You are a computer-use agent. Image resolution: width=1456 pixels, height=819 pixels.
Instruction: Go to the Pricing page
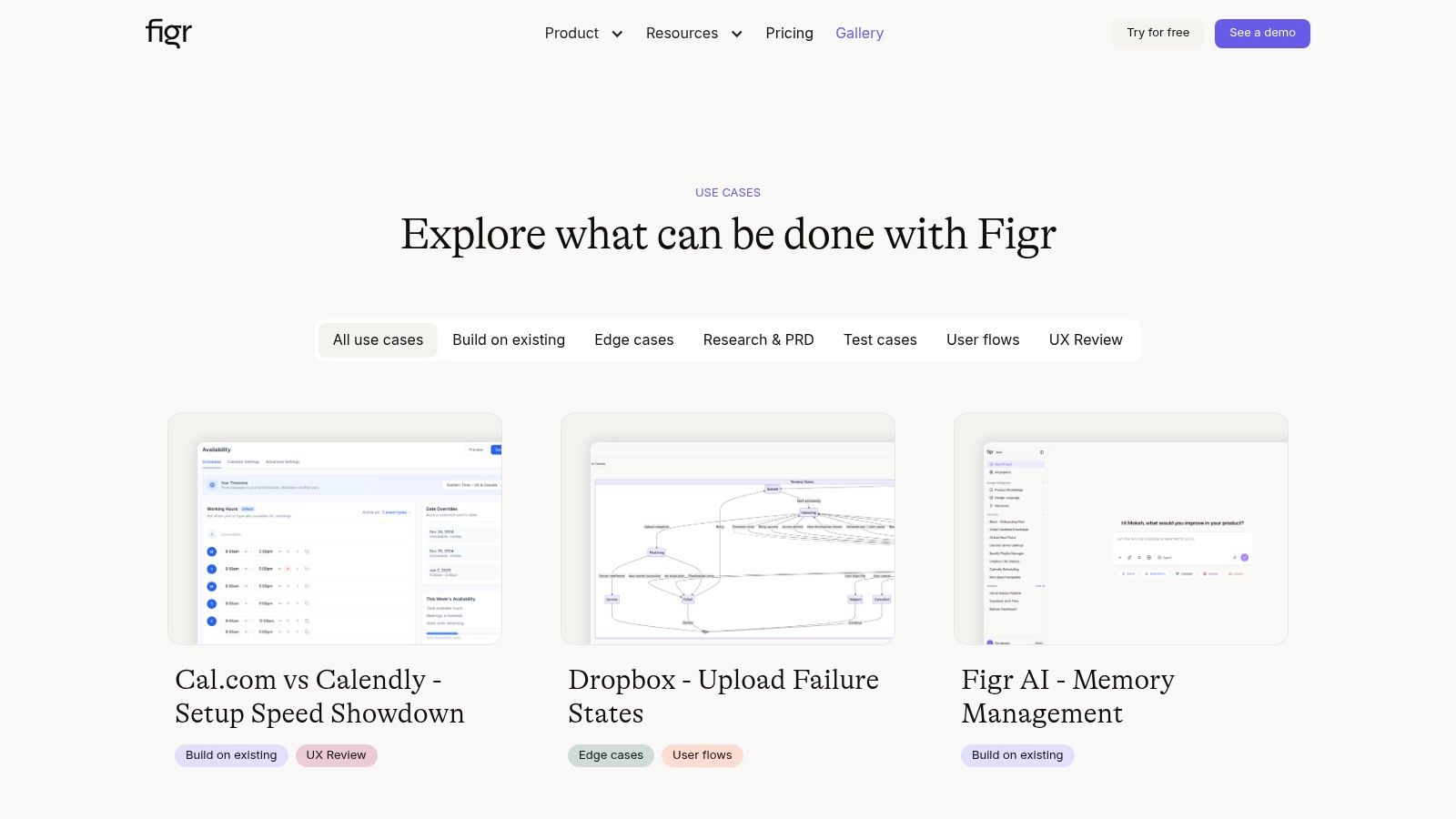tap(789, 34)
